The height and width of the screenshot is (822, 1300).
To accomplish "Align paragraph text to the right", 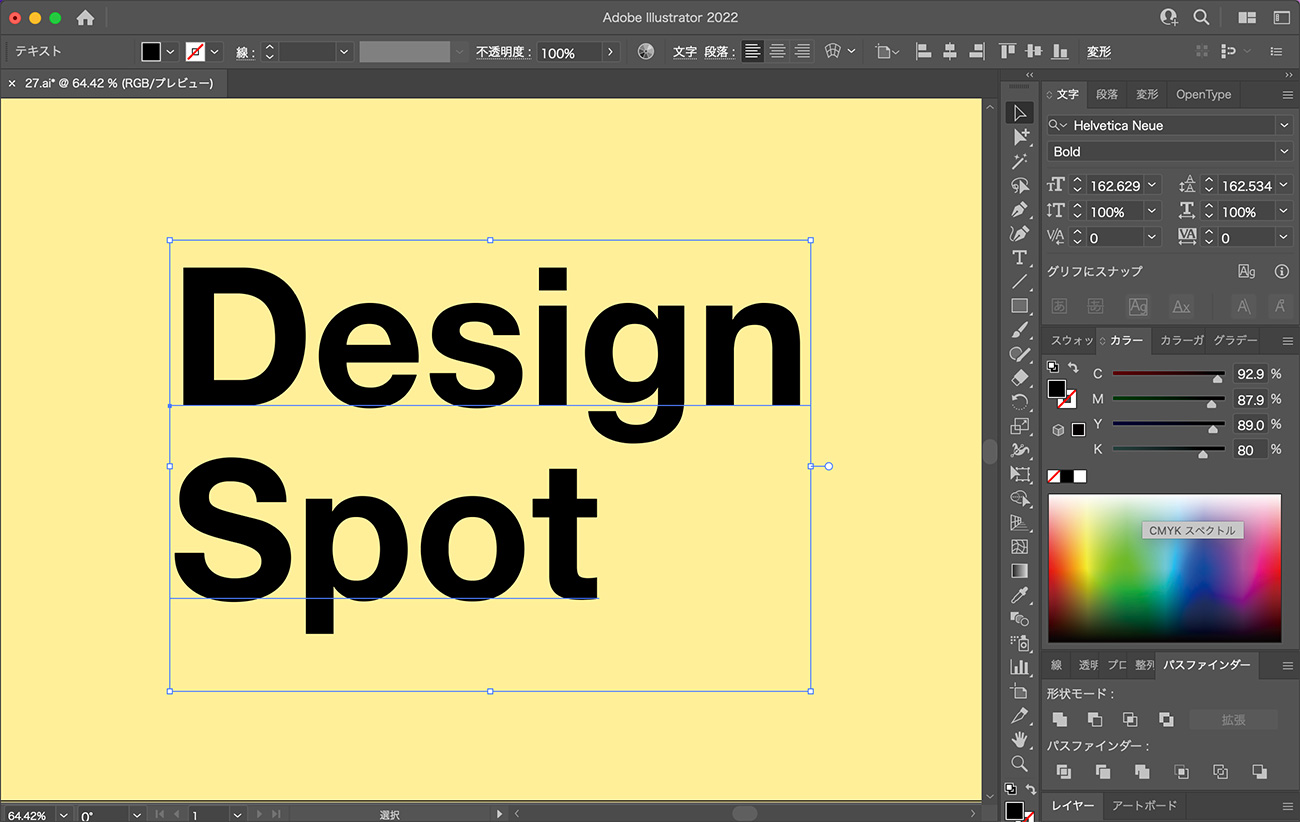I will [802, 52].
